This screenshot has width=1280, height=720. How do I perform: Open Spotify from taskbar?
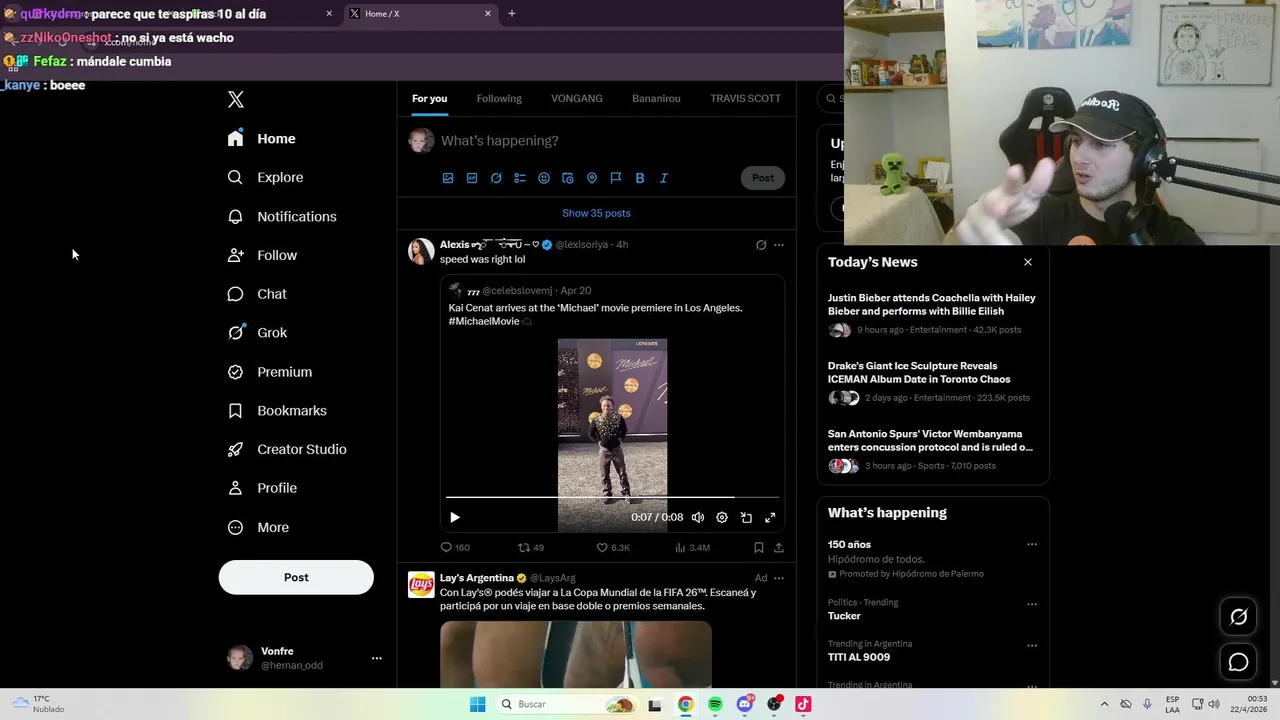point(715,704)
